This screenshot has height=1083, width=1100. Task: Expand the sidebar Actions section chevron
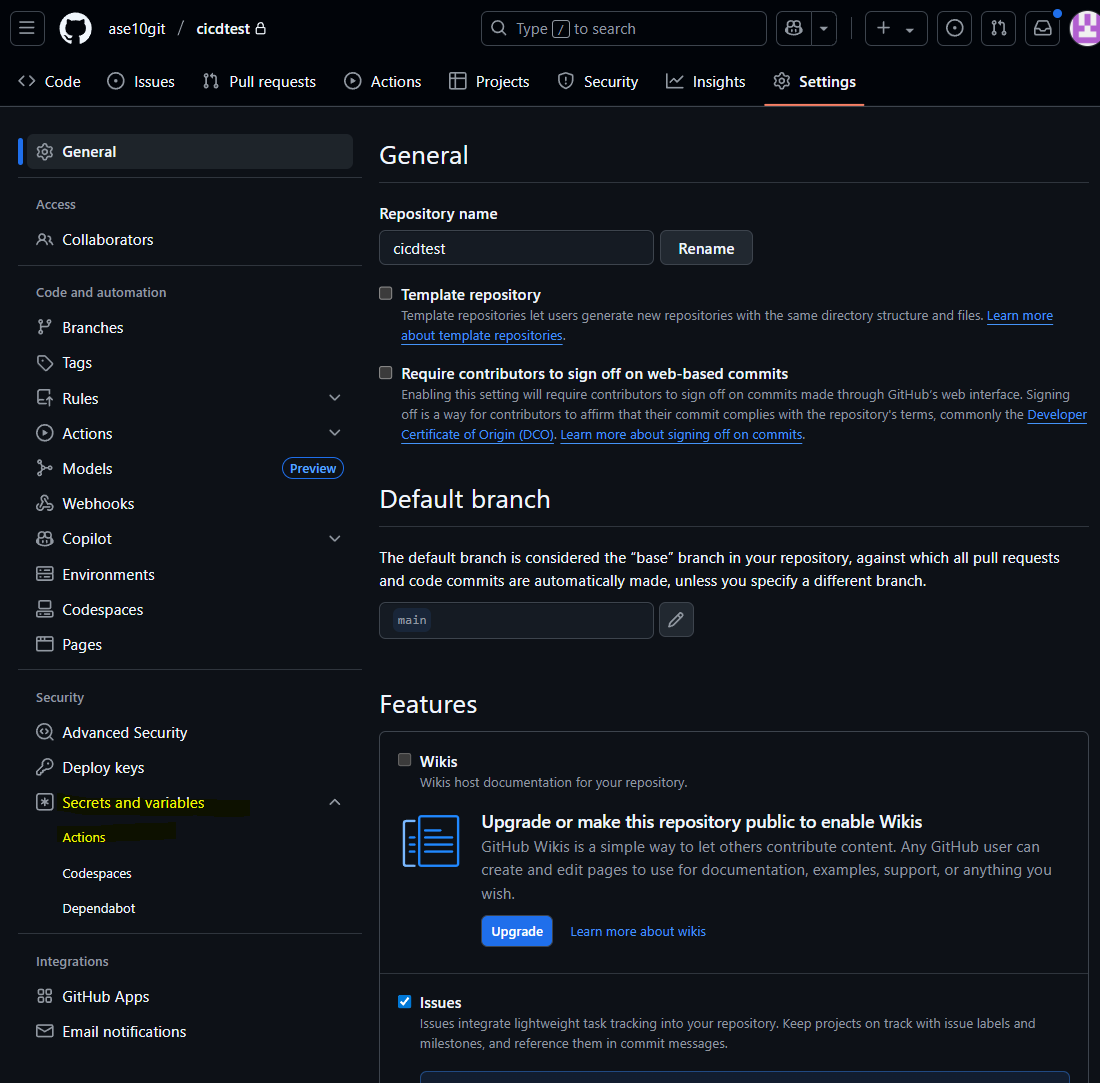coord(335,433)
